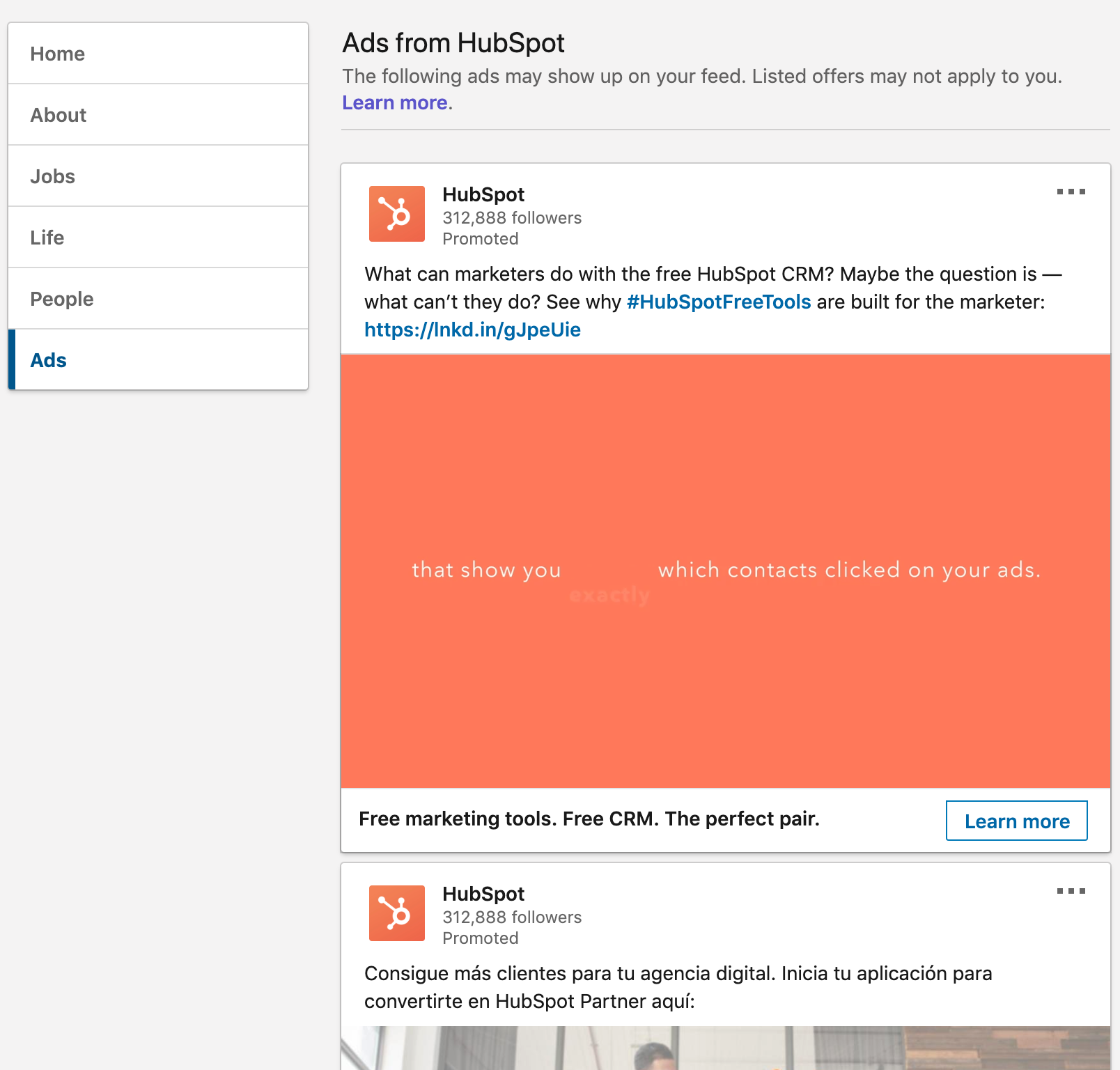Screen dimensions: 1120x1070
Task: Select the Ads sidebar item
Action: click(158, 360)
